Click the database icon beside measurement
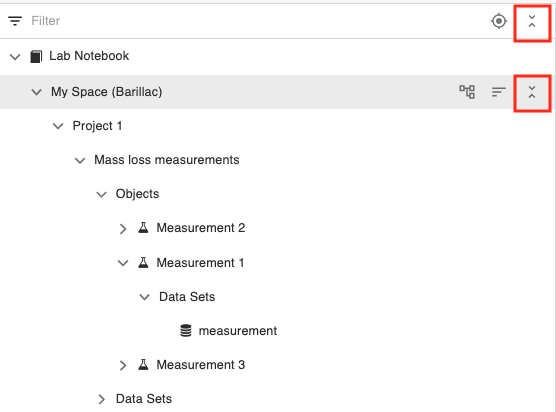 tap(186, 330)
